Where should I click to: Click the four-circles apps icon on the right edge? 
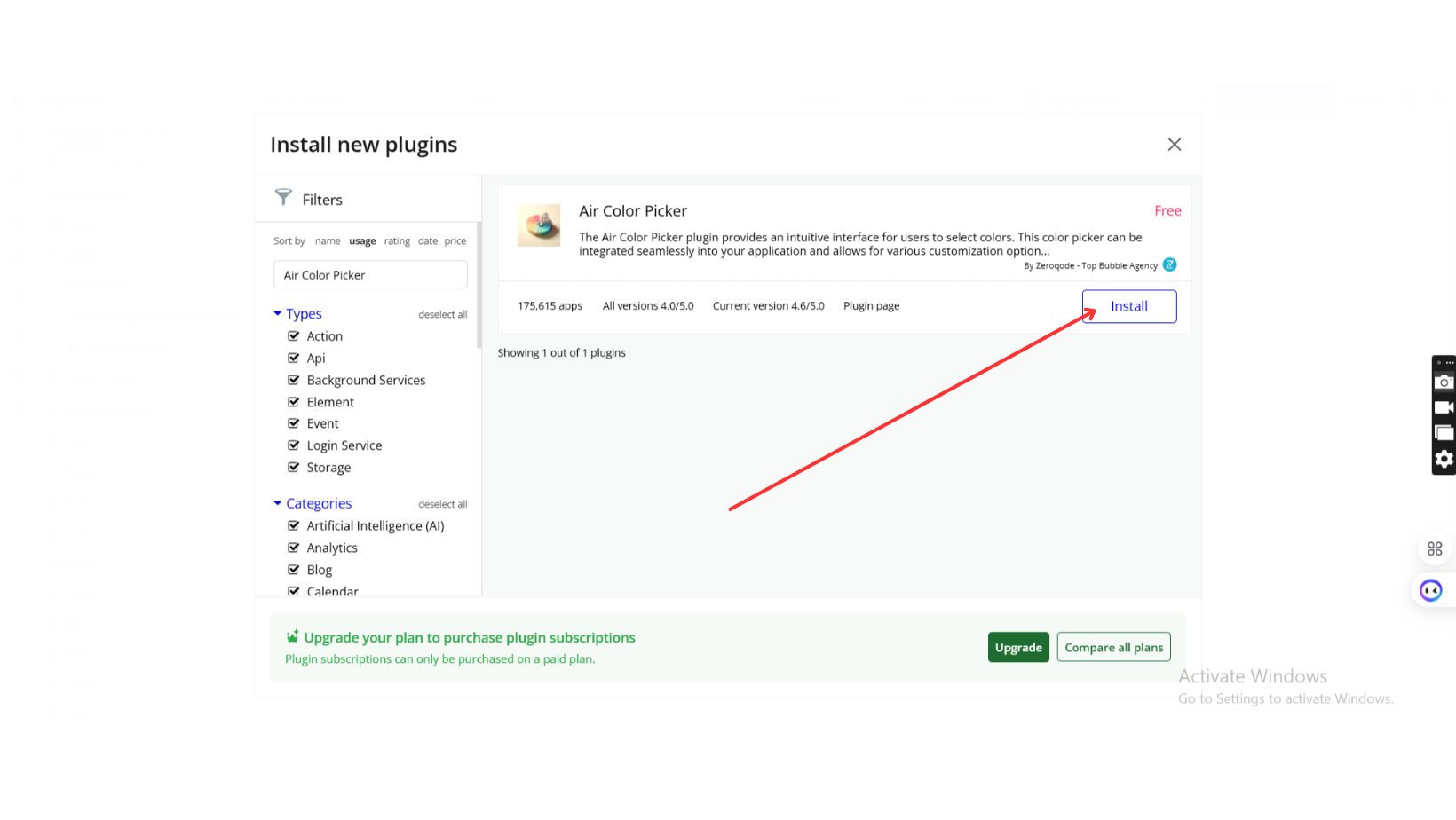(x=1435, y=549)
